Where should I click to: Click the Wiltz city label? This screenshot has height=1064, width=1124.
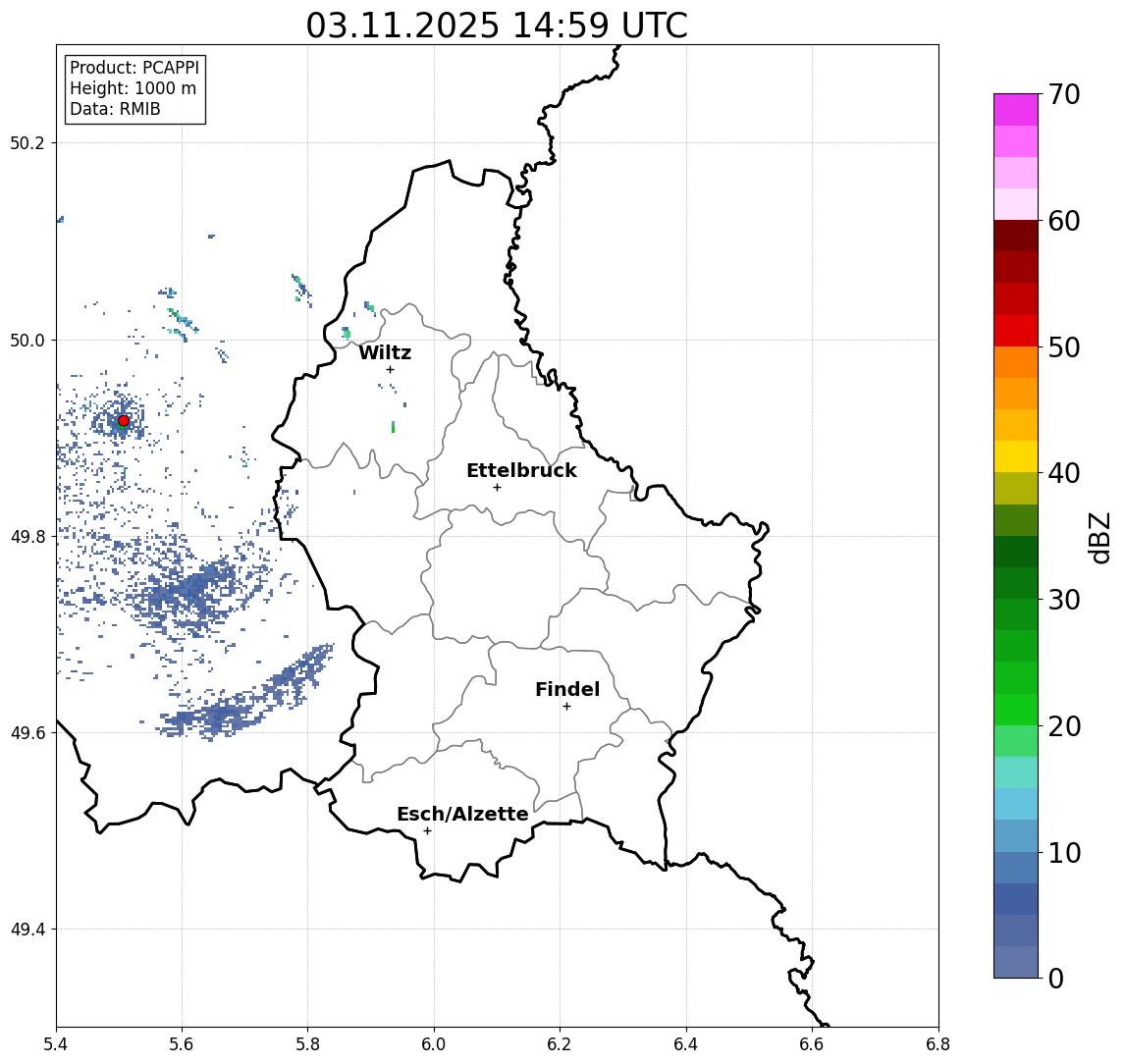point(385,352)
